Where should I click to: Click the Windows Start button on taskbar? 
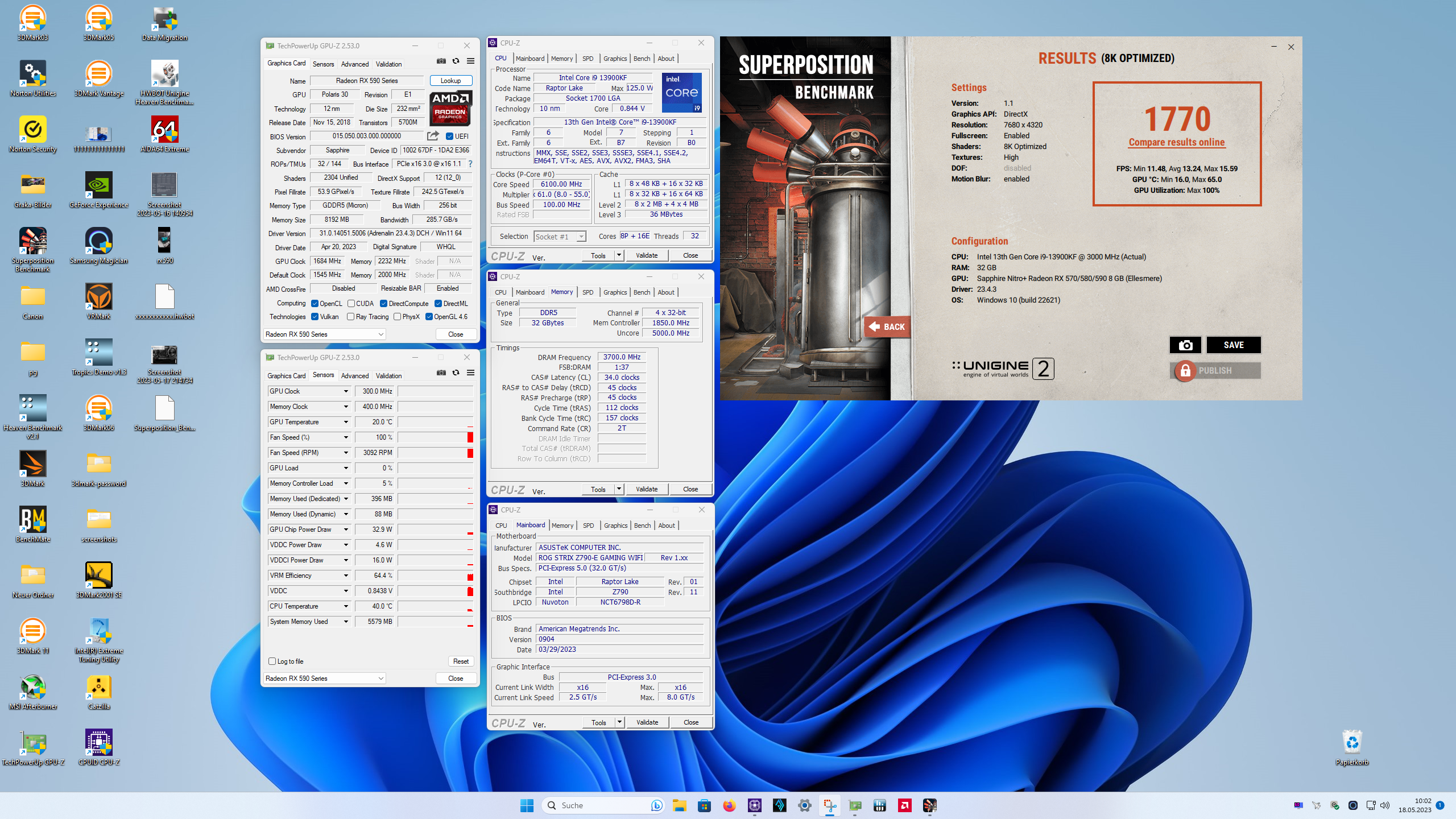click(527, 805)
